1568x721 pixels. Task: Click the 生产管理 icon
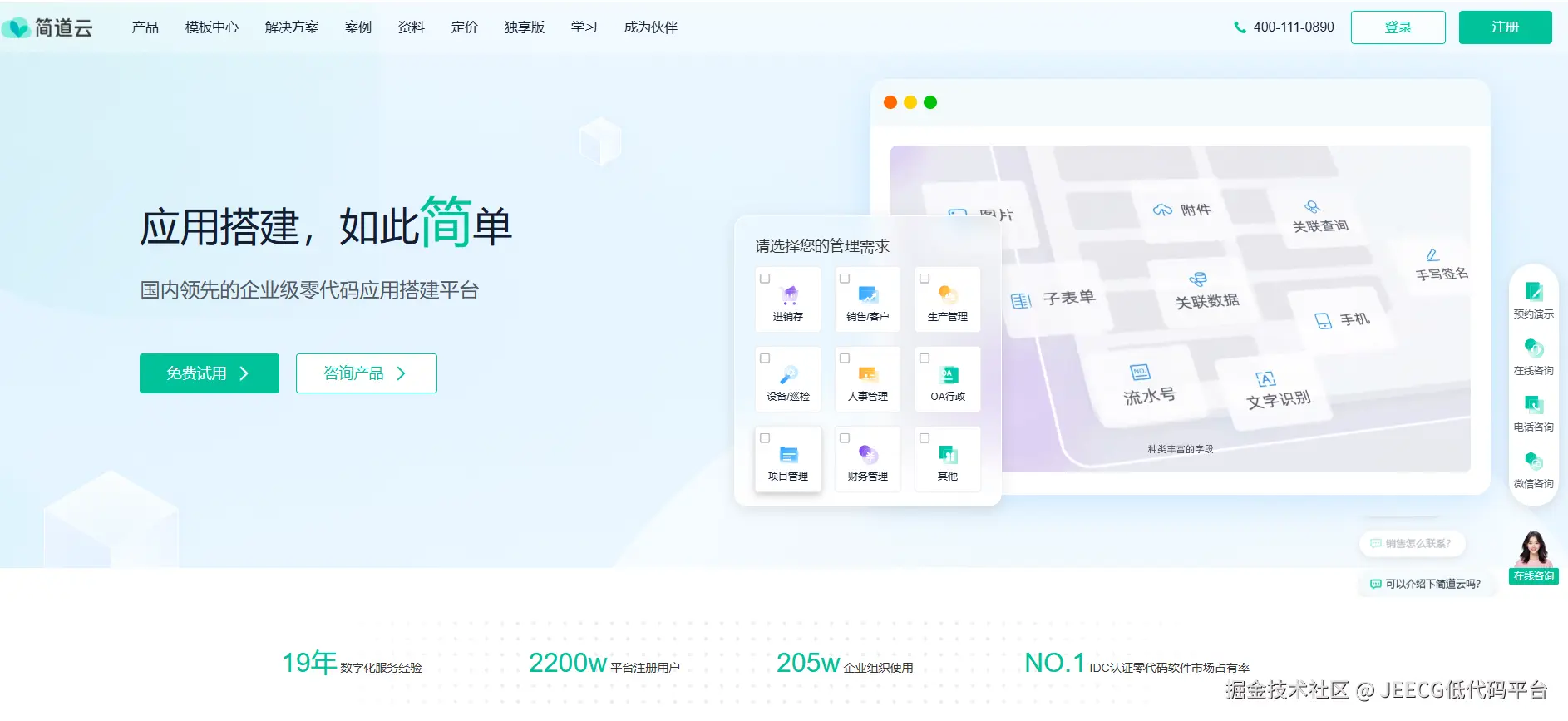[948, 294]
